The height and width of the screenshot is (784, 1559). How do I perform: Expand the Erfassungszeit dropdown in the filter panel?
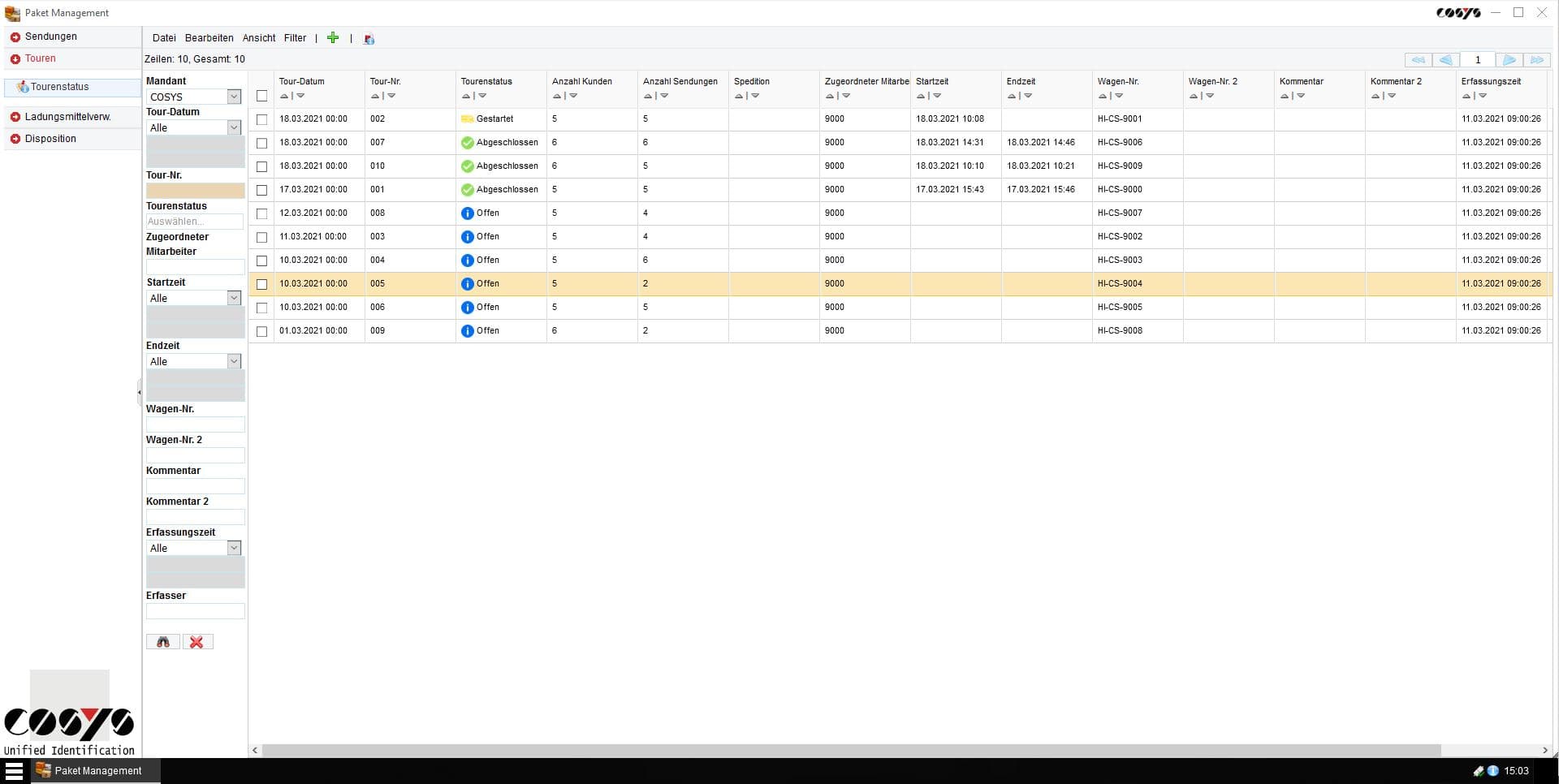(x=235, y=548)
